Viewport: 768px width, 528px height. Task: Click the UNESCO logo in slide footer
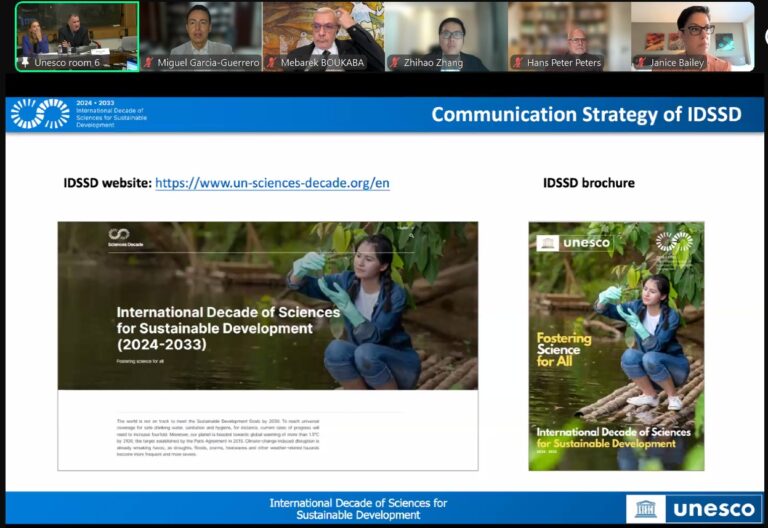click(694, 509)
